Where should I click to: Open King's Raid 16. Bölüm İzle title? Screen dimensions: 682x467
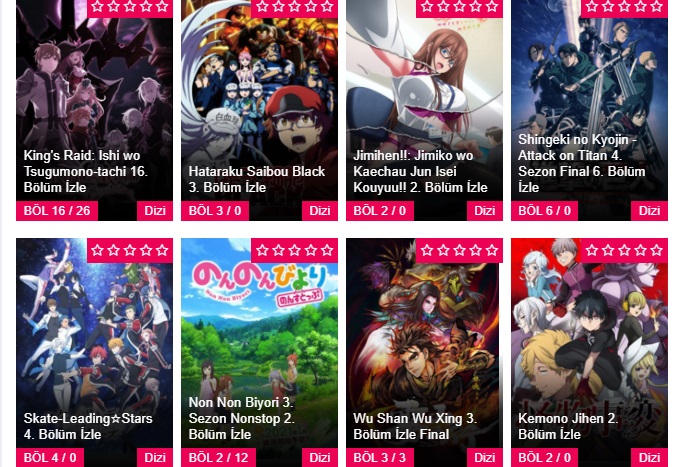coord(86,171)
